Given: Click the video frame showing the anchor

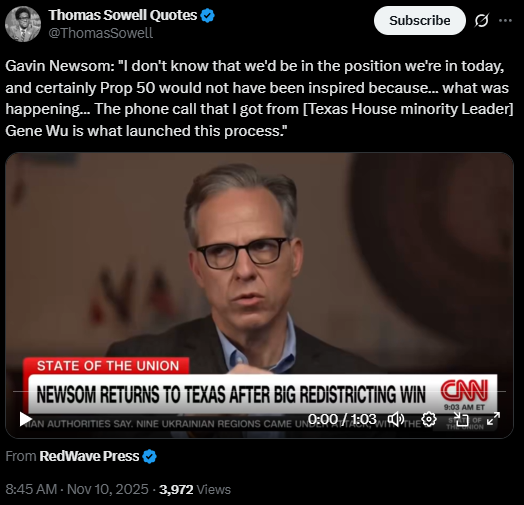Looking at the screenshot, I should coord(259,267).
